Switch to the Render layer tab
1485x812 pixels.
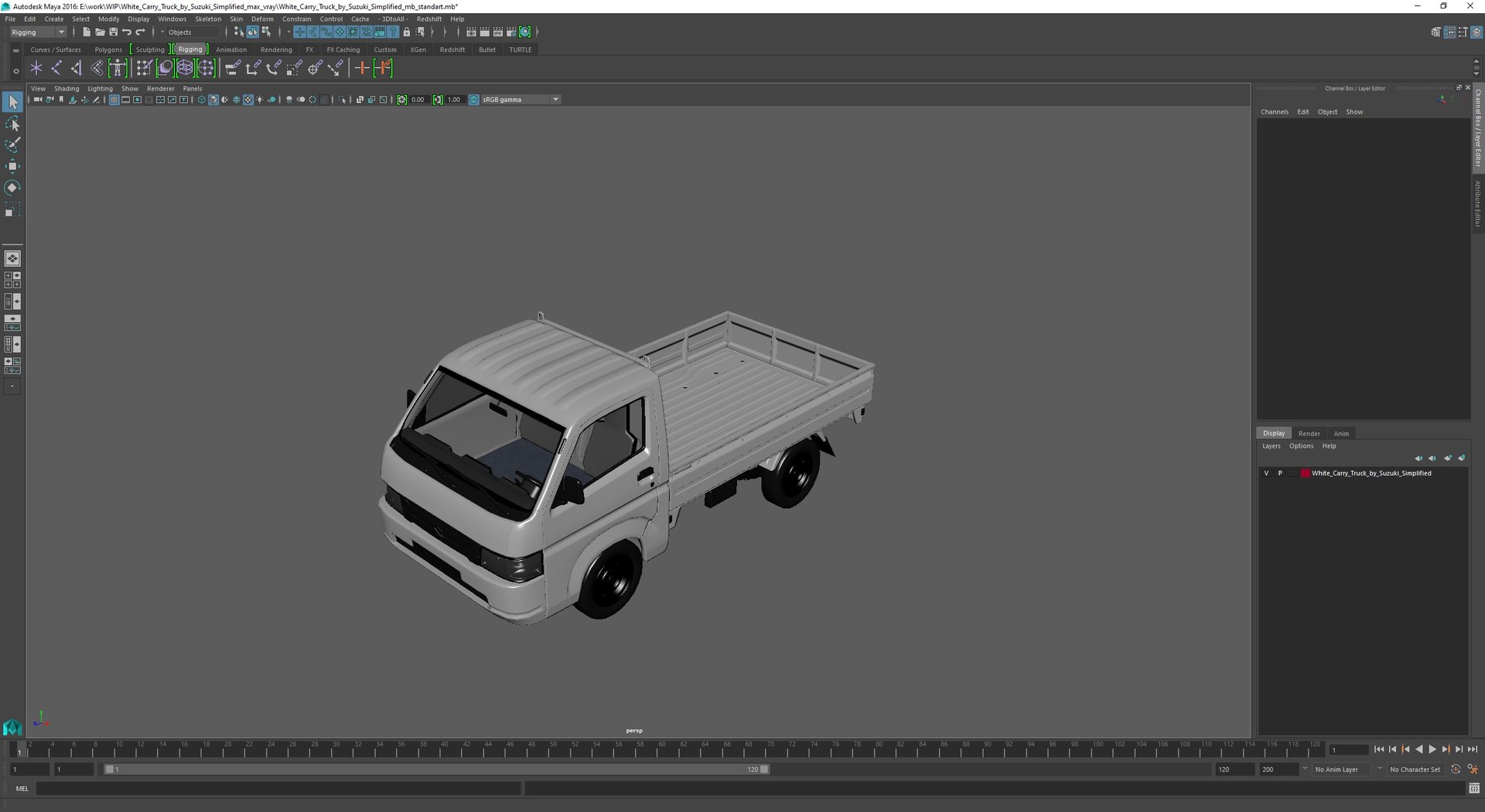[1309, 434]
